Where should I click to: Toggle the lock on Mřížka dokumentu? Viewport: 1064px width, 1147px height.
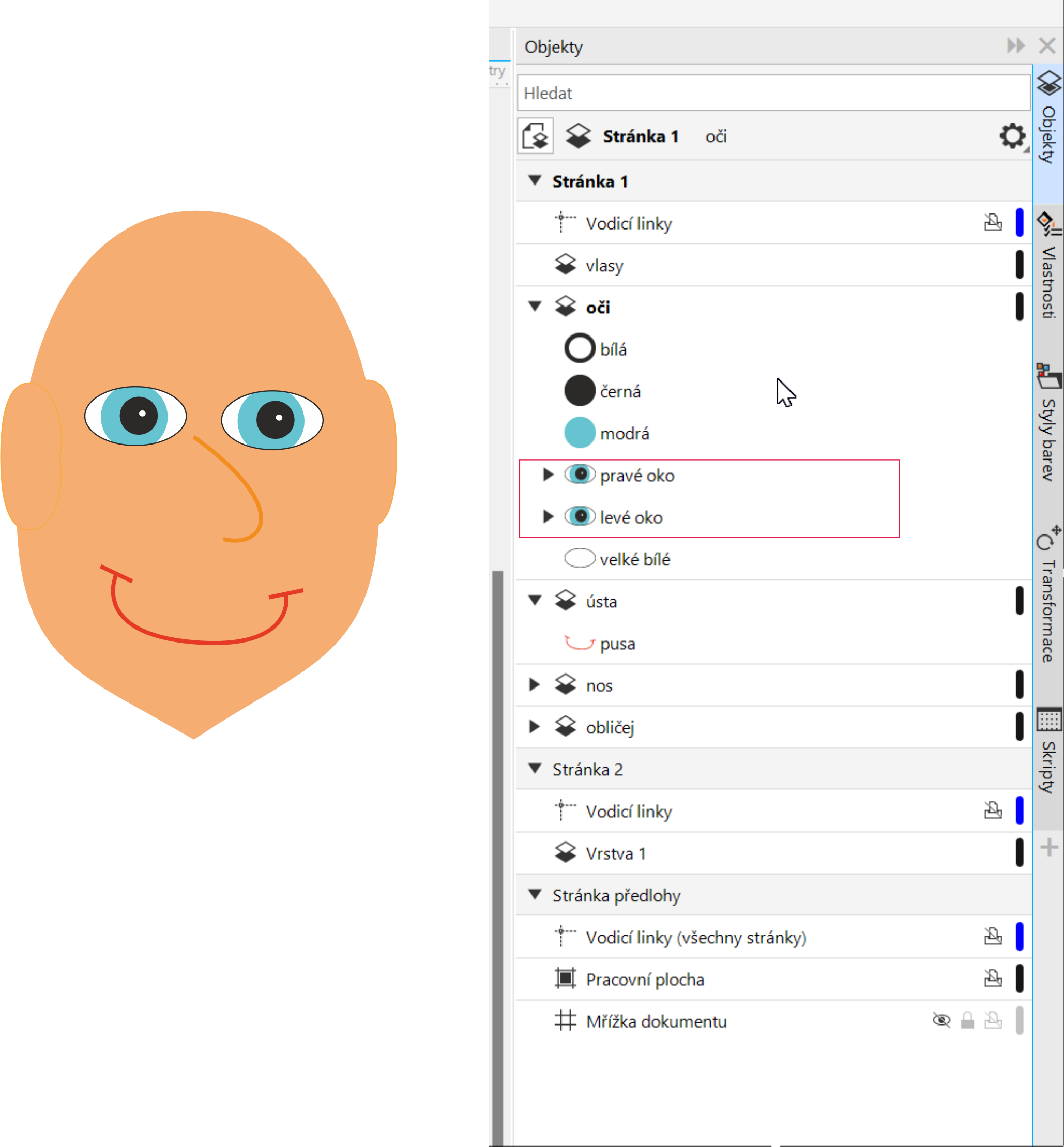coord(967,1021)
